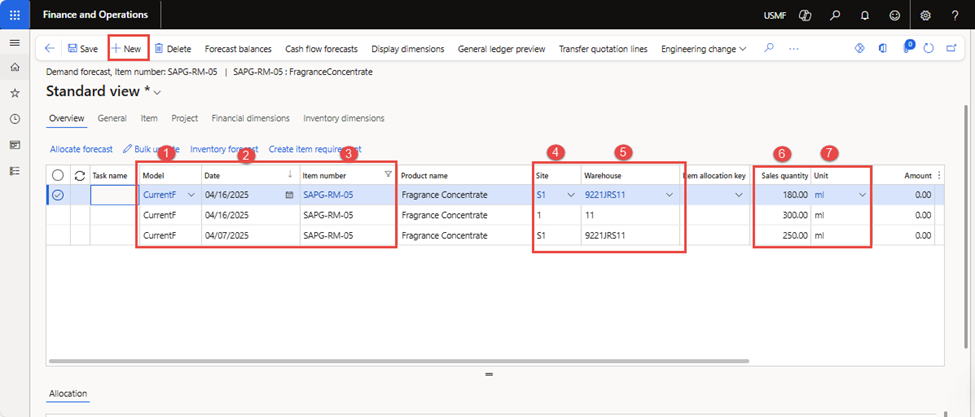975x417 pixels.
Task: Click the Save button
Action: [x=83, y=48]
